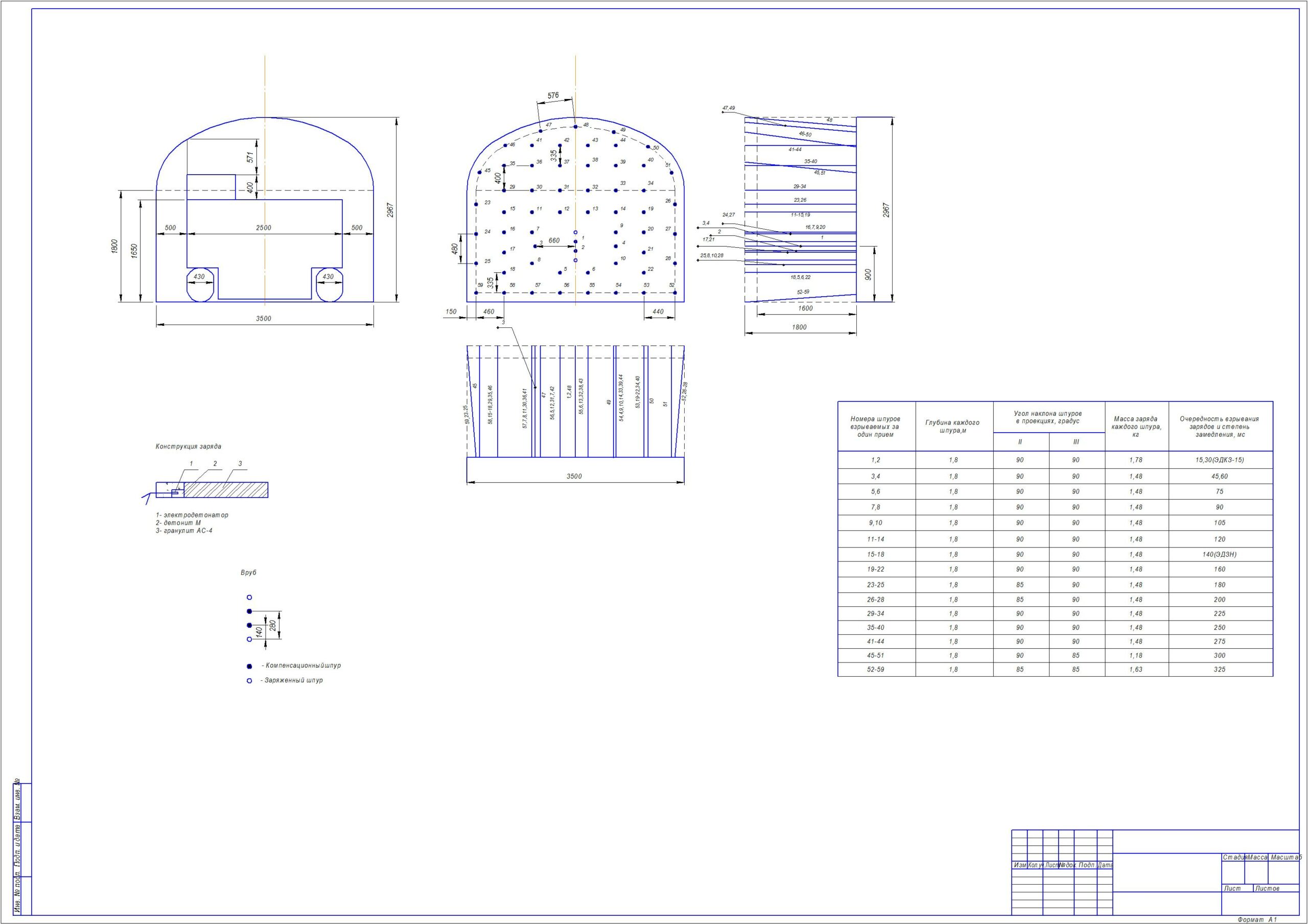Image resolution: width=1308 pixels, height=924 pixels.
Task: Click the '460' spacing dimension
Action: pyautogui.click(x=489, y=312)
